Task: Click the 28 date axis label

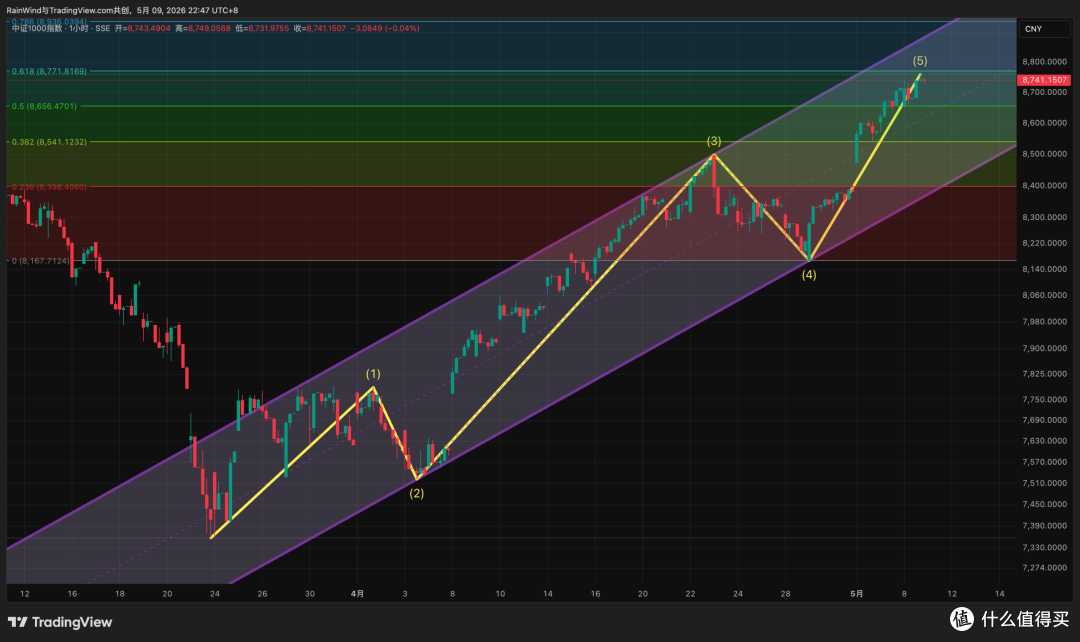Action: 785,594
